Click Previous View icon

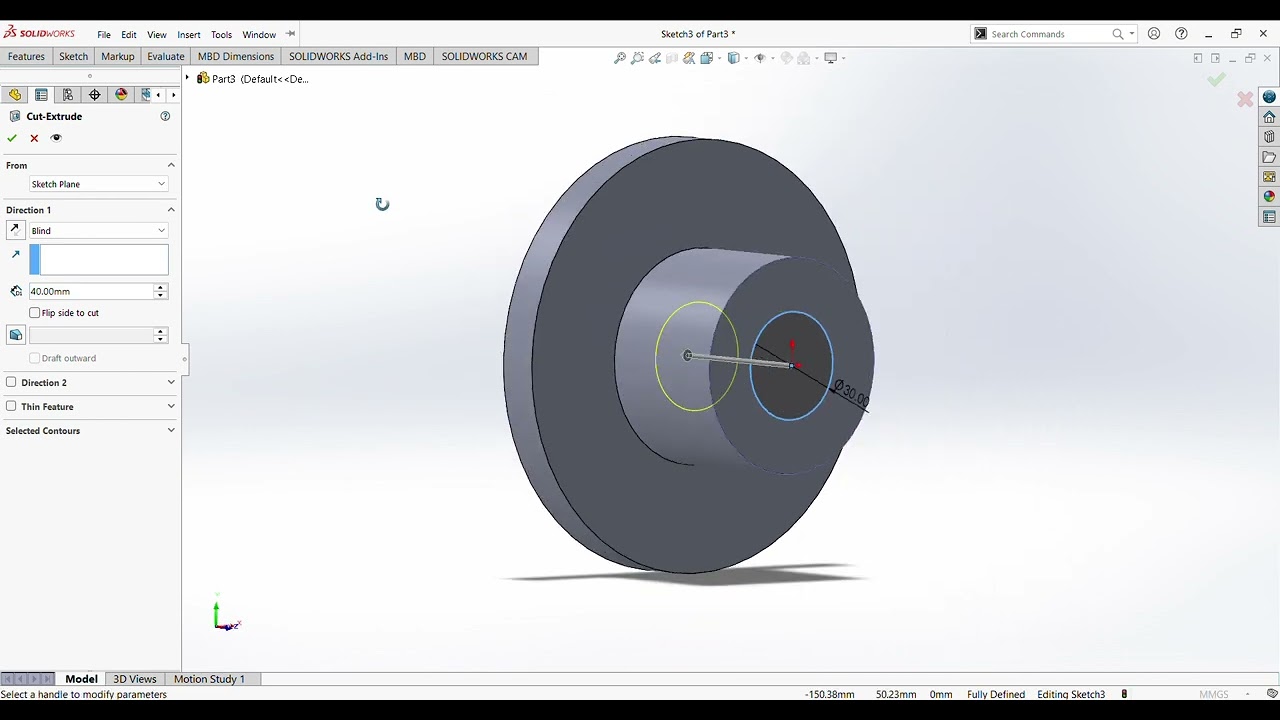click(x=655, y=58)
